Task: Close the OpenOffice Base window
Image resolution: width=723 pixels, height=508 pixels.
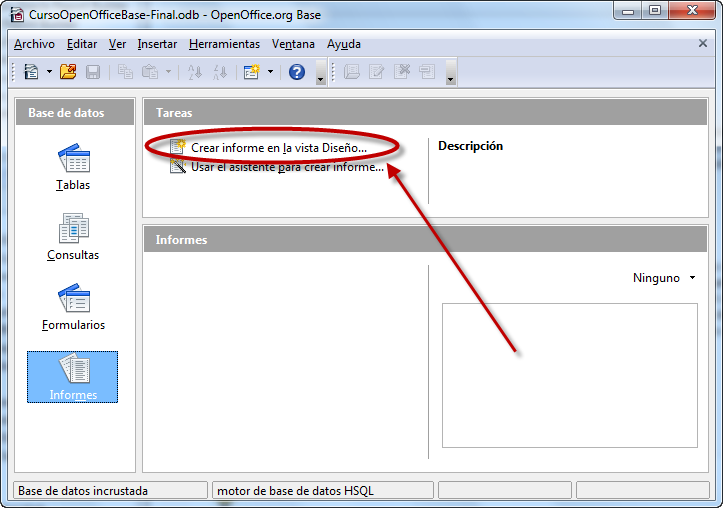Action: tap(692, 11)
